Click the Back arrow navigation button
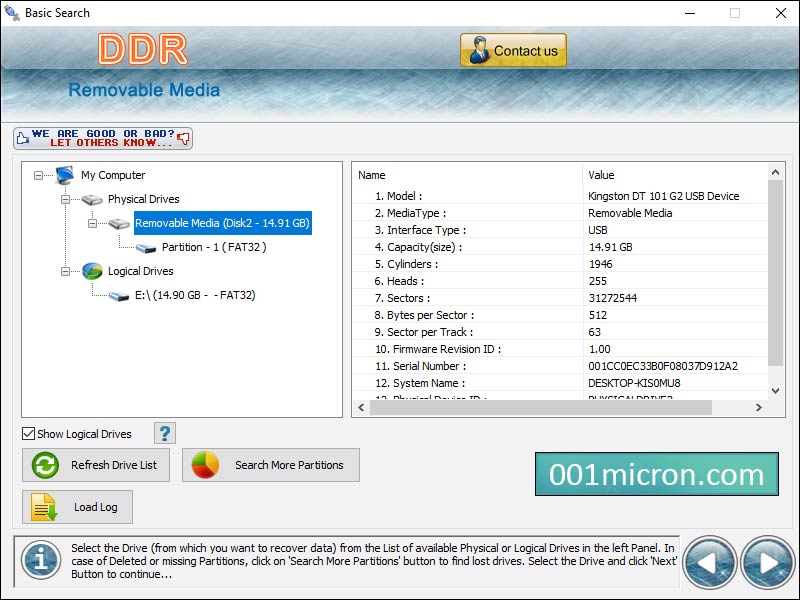Viewport: 800px width, 600px height. pyautogui.click(x=710, y=562)
